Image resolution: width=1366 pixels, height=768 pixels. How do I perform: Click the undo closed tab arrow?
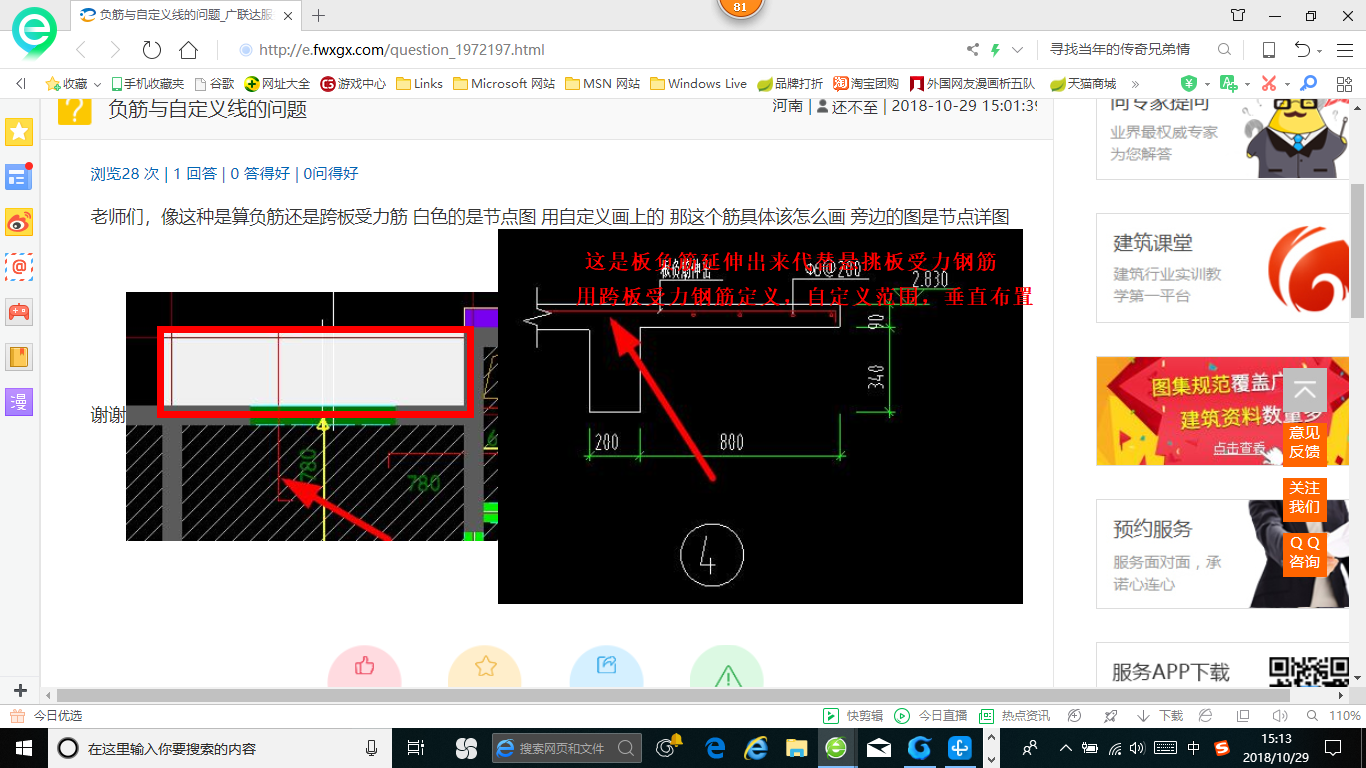1302,50
